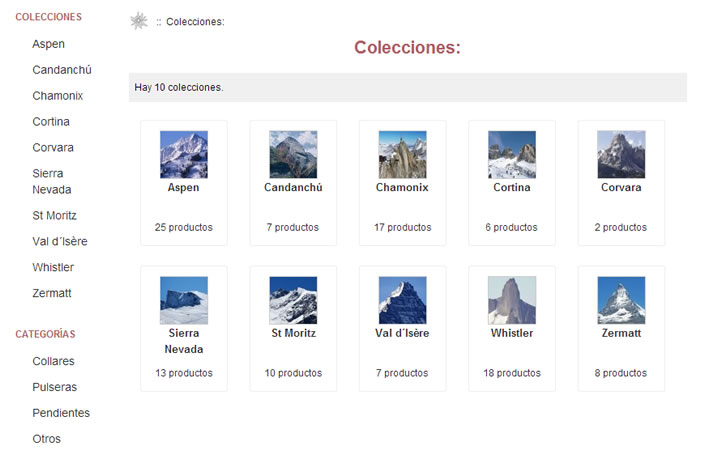This screenshot has width=705, height=451.
Task: Click the edelweiss home icon in breadcrumb
Action: [139, 21]
